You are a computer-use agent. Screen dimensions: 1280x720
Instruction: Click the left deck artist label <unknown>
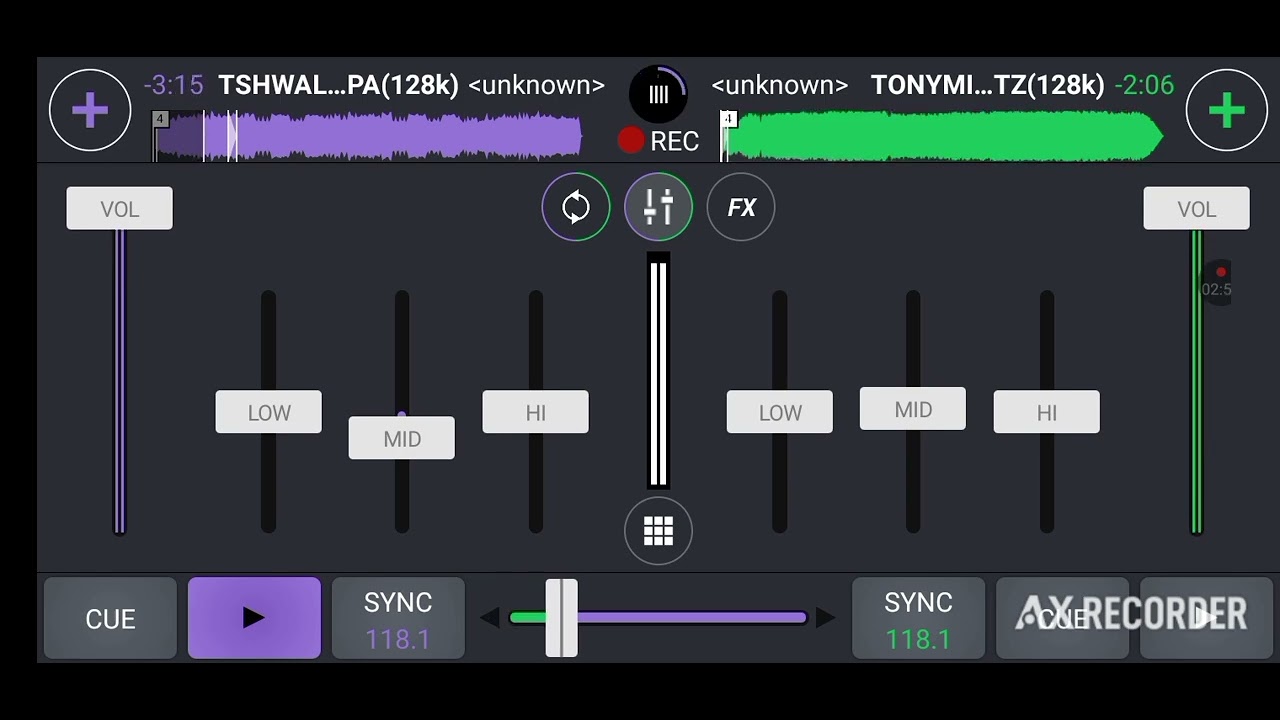click(536, 85)
